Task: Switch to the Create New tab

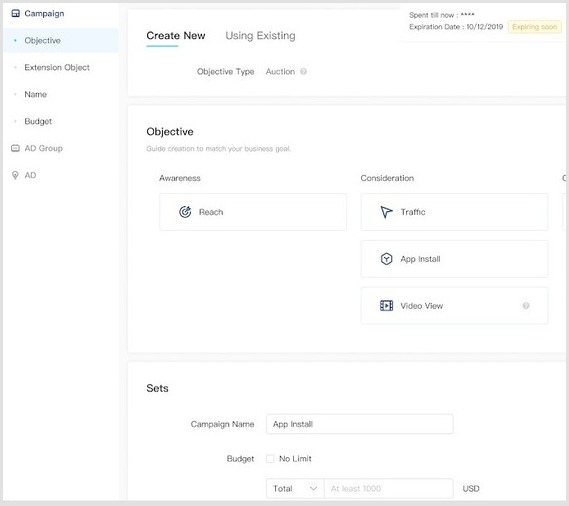Action: [176, 36]
